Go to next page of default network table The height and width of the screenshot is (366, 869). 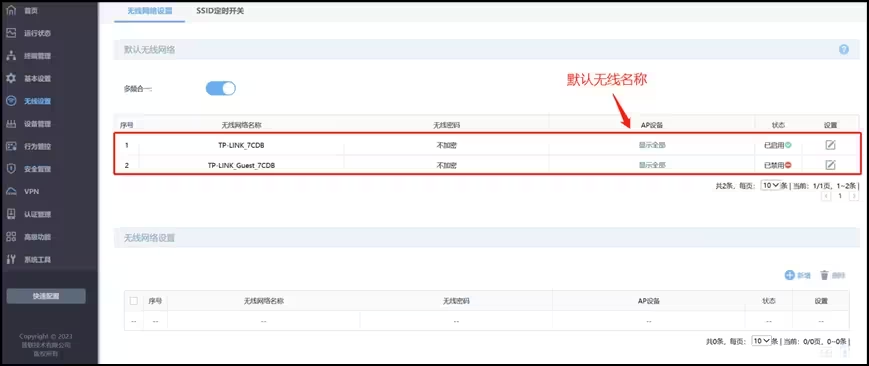[854, 196]
